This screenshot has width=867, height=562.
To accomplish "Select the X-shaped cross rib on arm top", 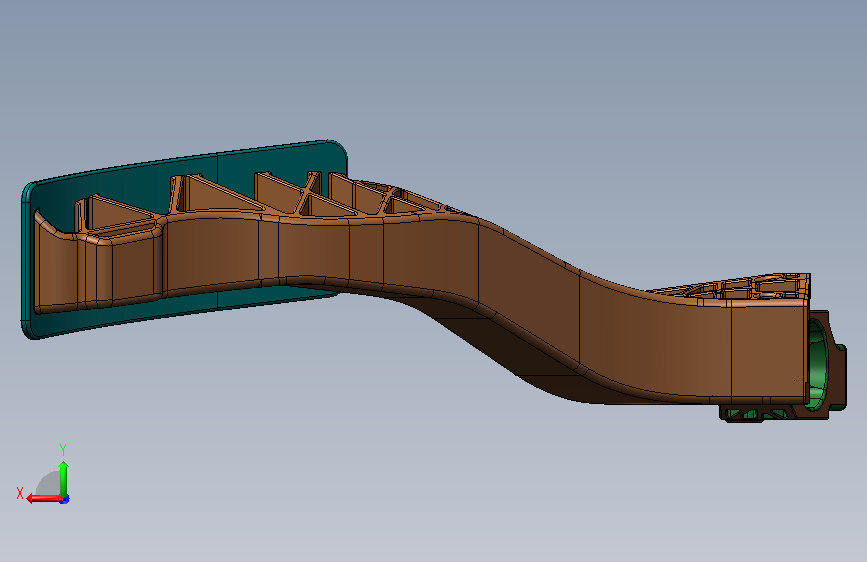I will click(x=309, y=194).
